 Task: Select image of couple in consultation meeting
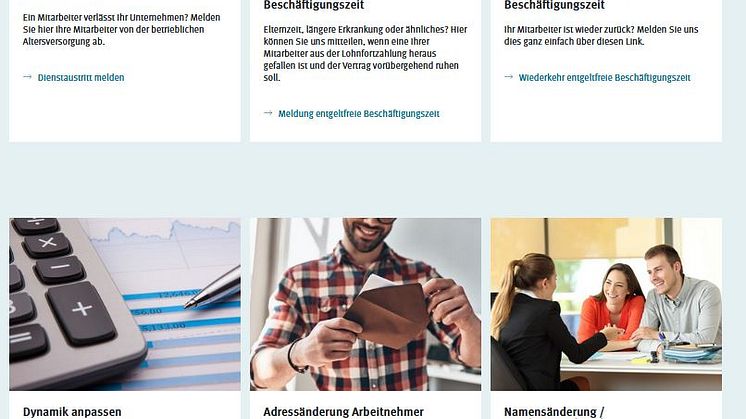tap(606, 304)
